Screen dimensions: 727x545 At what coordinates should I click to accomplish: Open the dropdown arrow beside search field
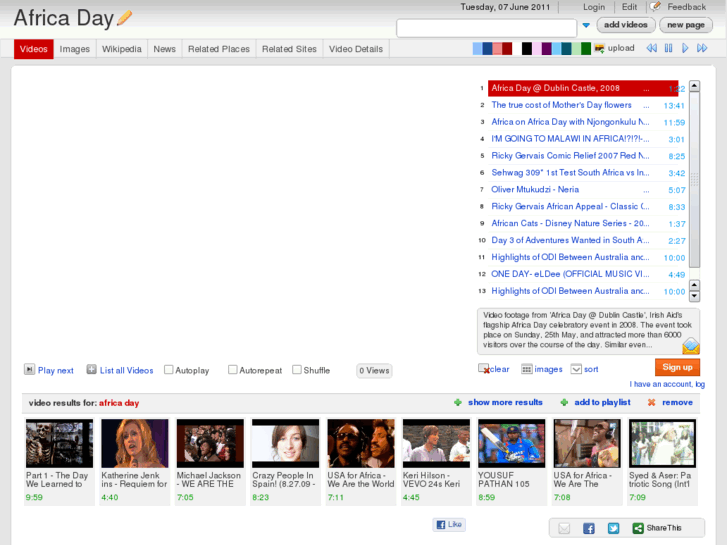point(586,26)
